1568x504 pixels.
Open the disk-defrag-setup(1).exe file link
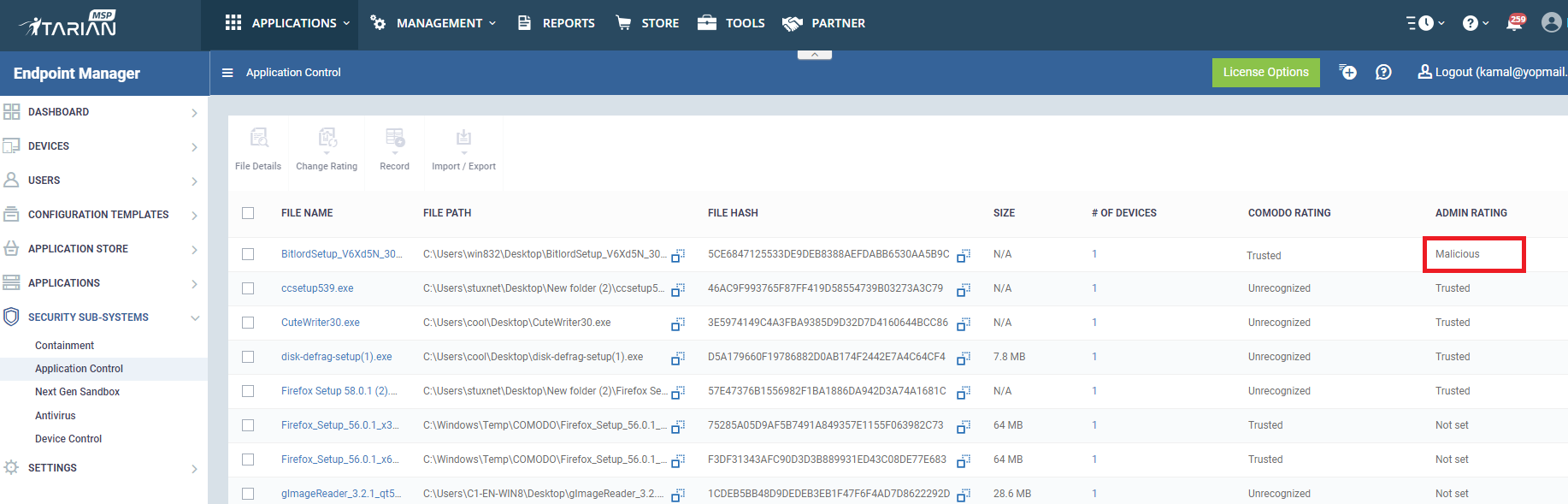point(337,357)
